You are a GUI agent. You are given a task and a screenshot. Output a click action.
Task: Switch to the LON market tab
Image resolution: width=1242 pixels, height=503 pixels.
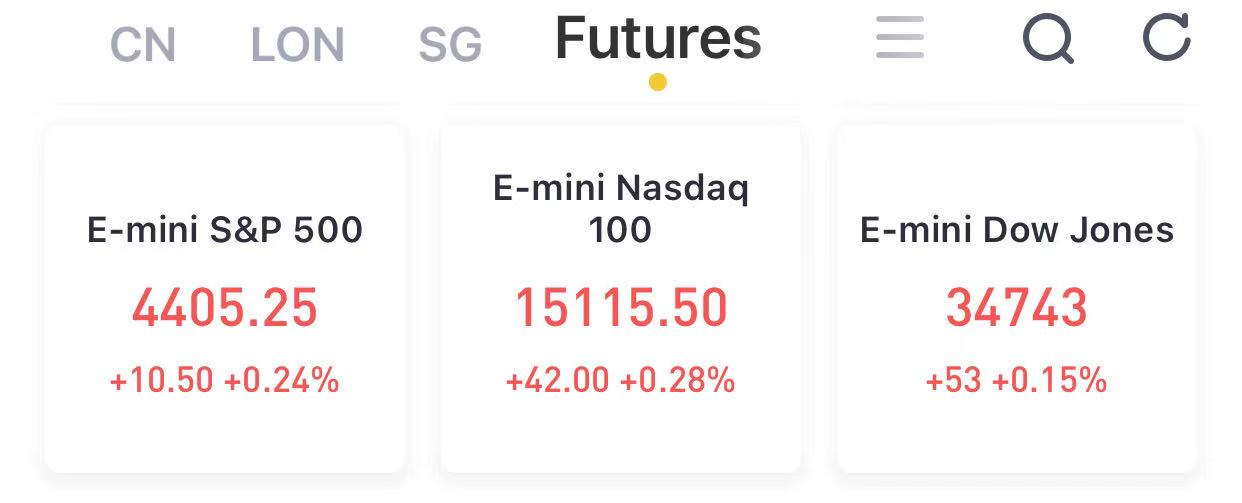(298, 45)
